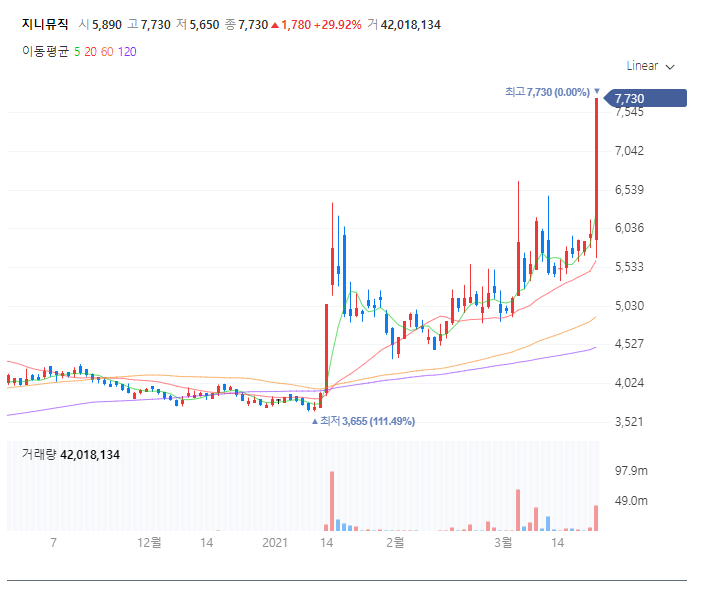Click the 3월 date axis label
This screenshot has width=702, height=599.
pyautogui.click(x=503, y=543)
